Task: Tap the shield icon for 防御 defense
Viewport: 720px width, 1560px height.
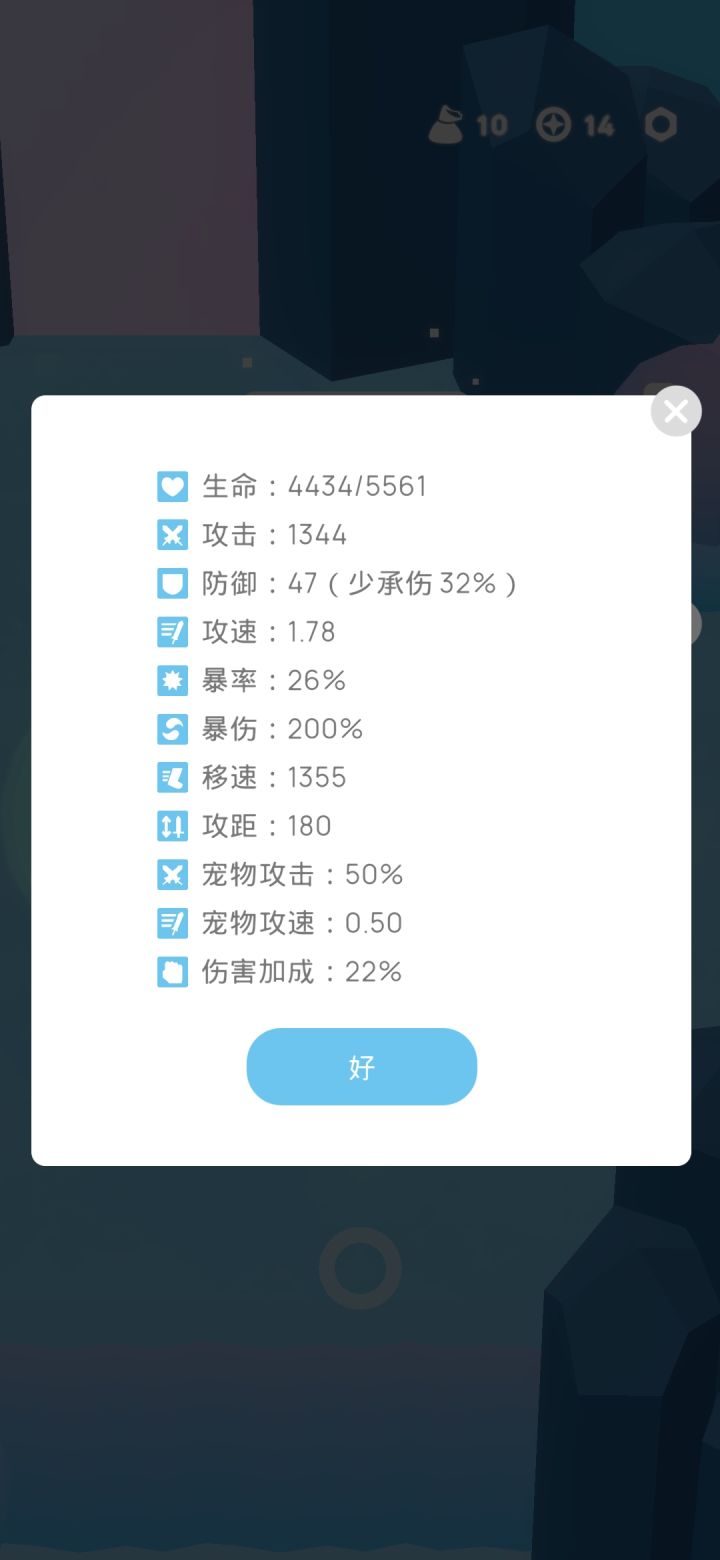Action: pyautogui.click(x=172, y=583)
